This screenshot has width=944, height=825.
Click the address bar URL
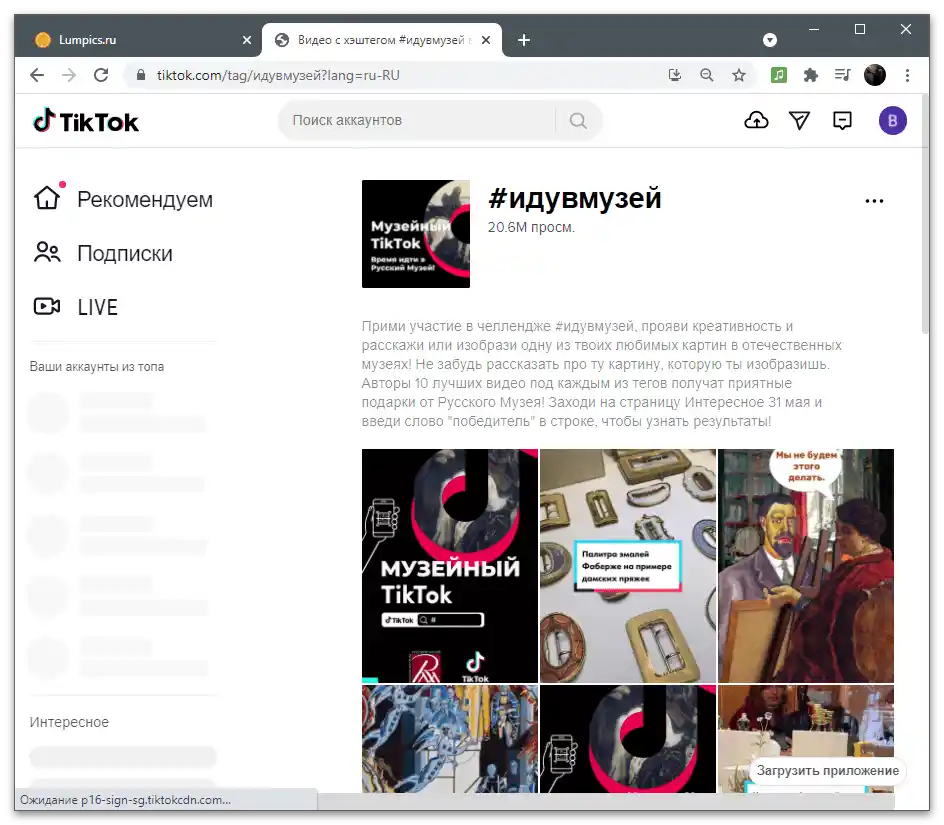click(278, 75)
